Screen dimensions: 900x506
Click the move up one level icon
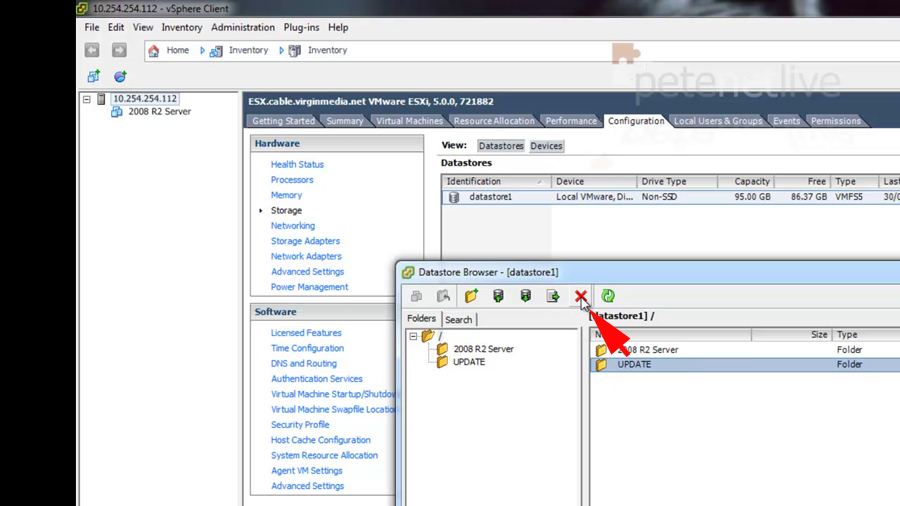click(x=443, y=296)
